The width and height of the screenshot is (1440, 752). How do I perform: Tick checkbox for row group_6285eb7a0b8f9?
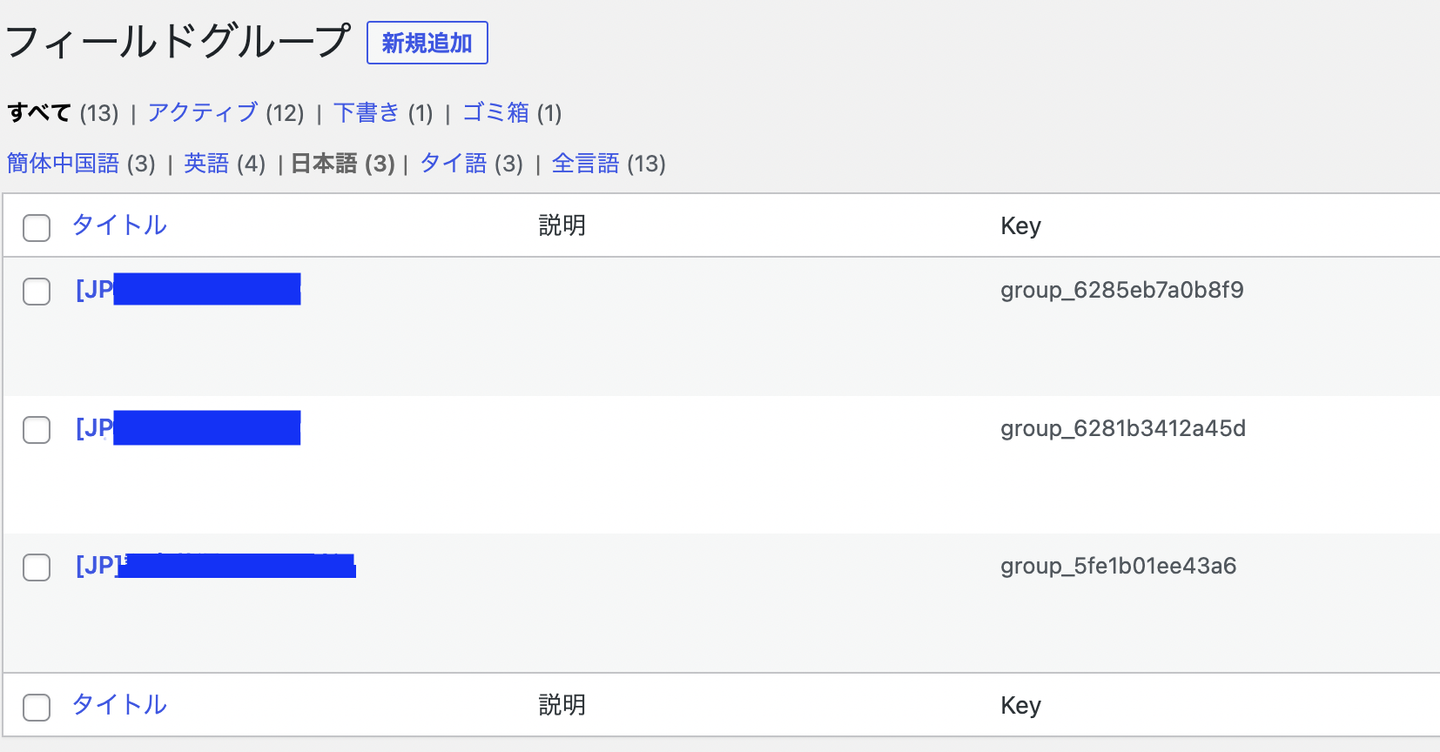click(x=37, y=292)
